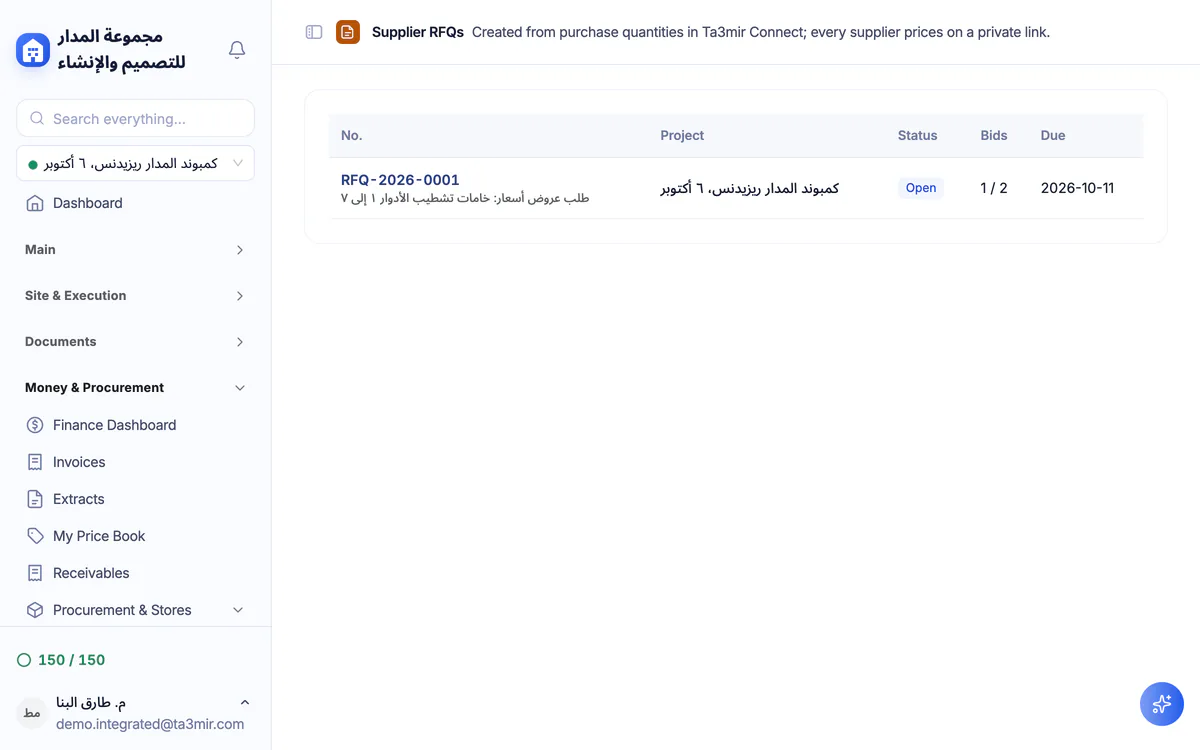Click the Supplier RFQs page title
This screenshot has height=750, width=1200.
coord(418,32)
